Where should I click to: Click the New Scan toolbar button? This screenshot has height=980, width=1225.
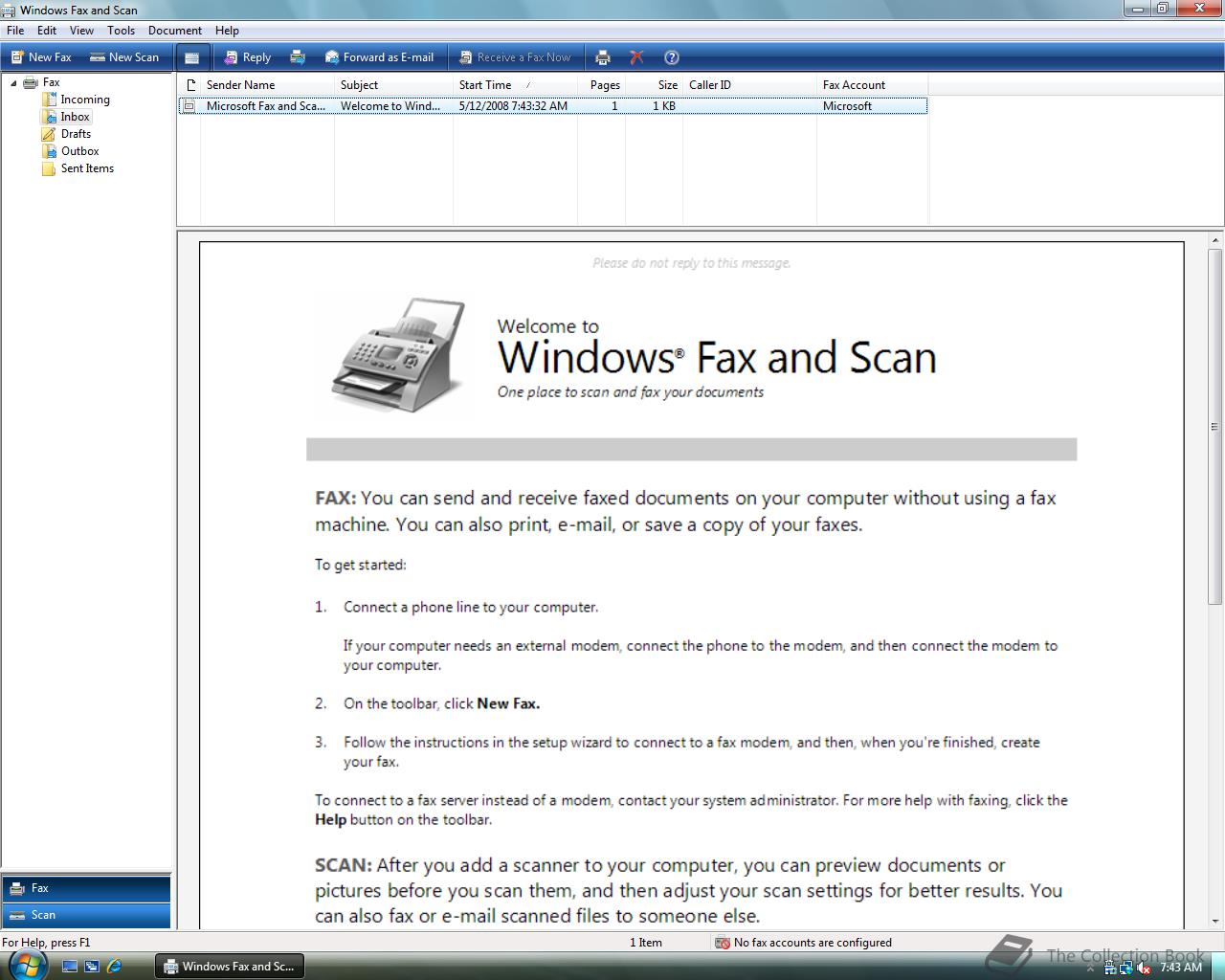pos(124,57)
